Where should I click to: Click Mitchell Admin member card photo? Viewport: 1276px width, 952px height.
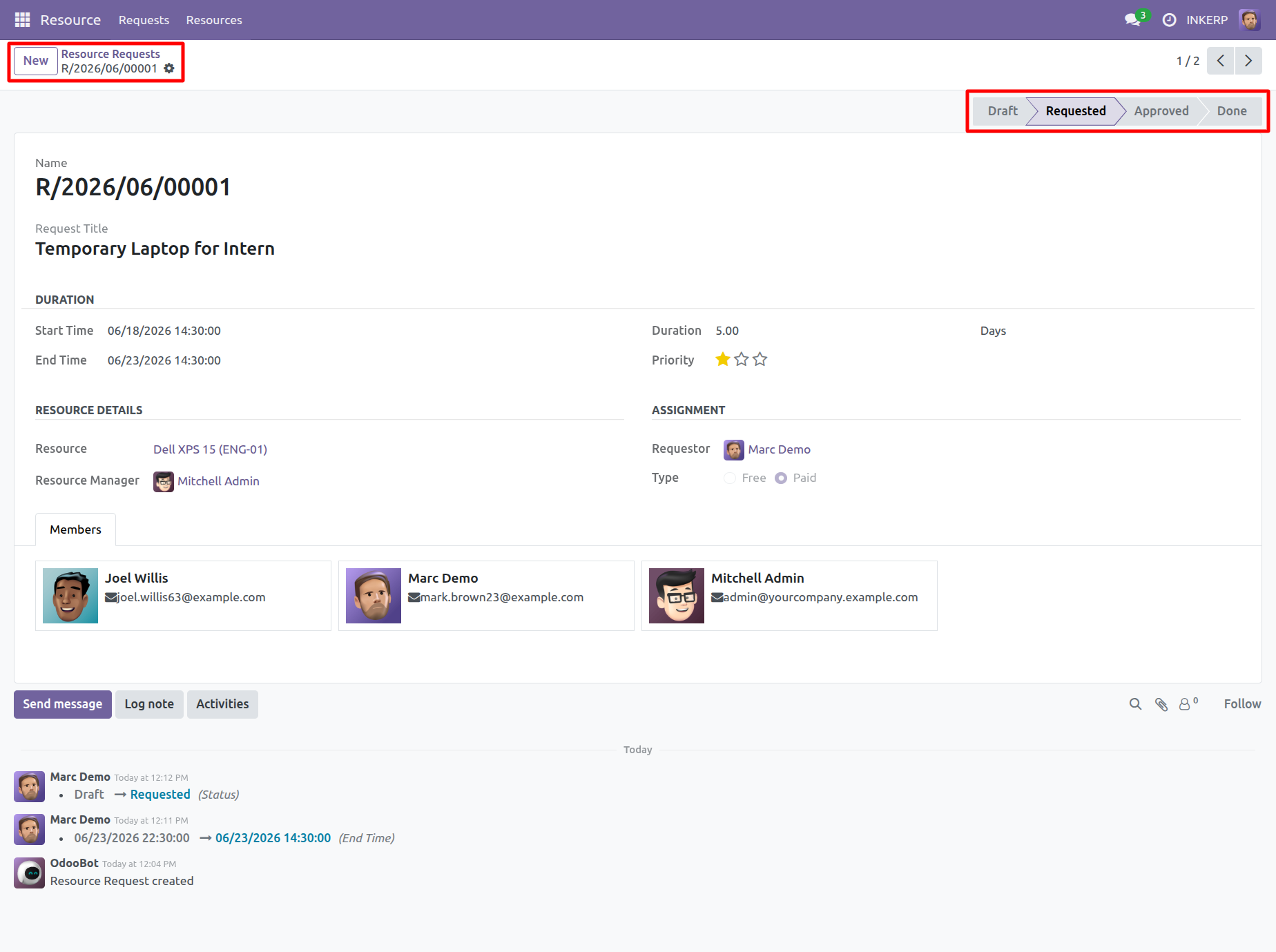pos(677,596)
